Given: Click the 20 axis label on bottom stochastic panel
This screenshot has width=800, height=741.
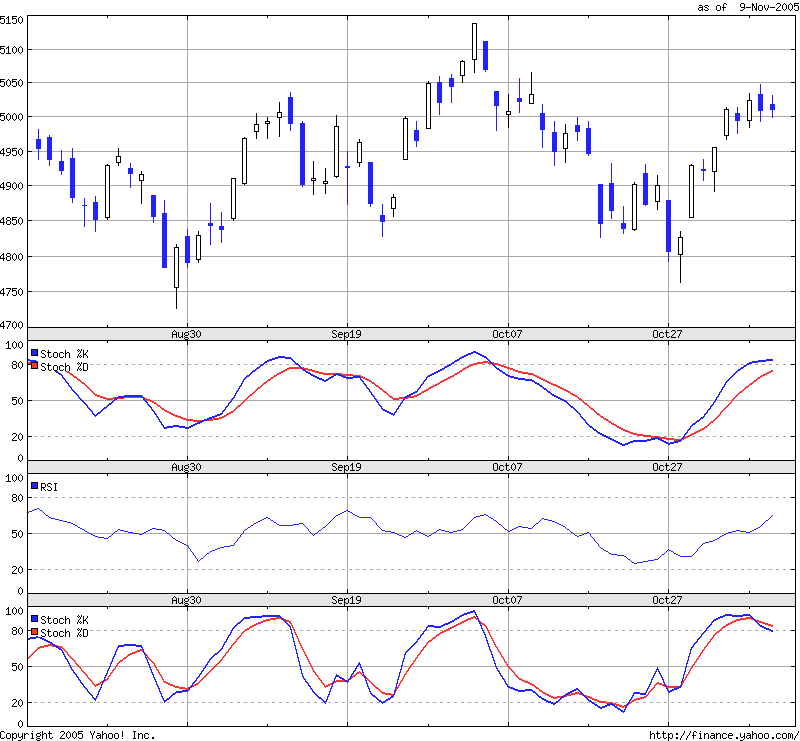Looking at the screenshot, I should pyautogui.click(x=17, y=703).
